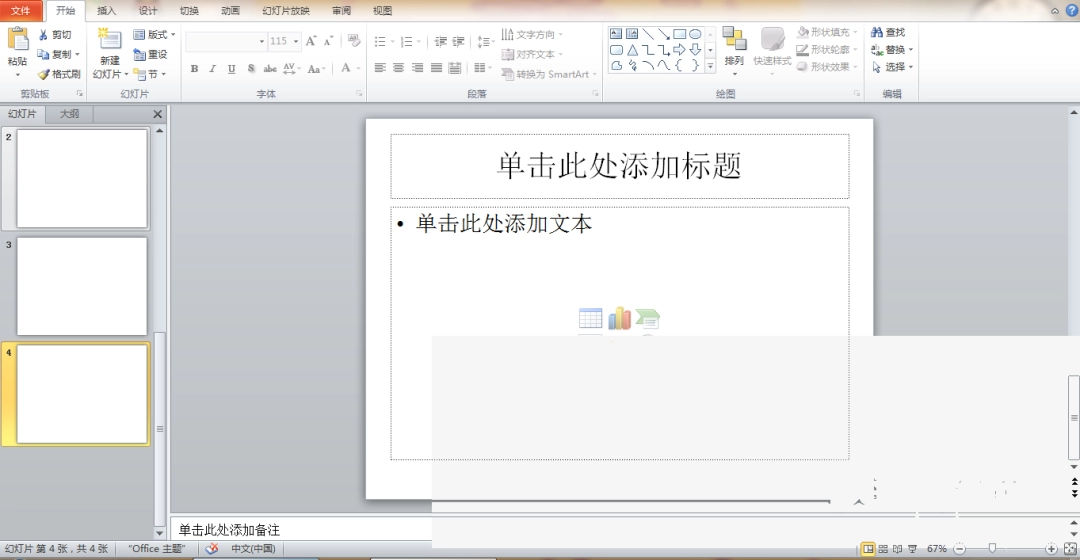Click the New Slide (新建幻灯片) icon

[110, 40]
